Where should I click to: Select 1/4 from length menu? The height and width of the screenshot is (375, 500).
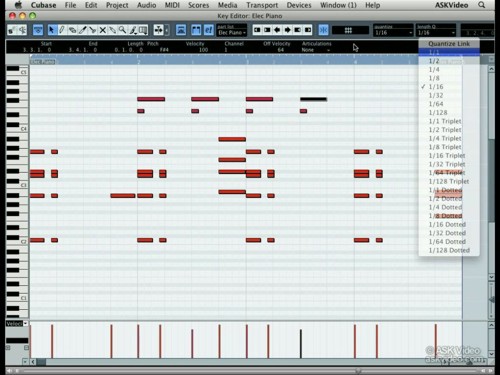pos(449,70)
